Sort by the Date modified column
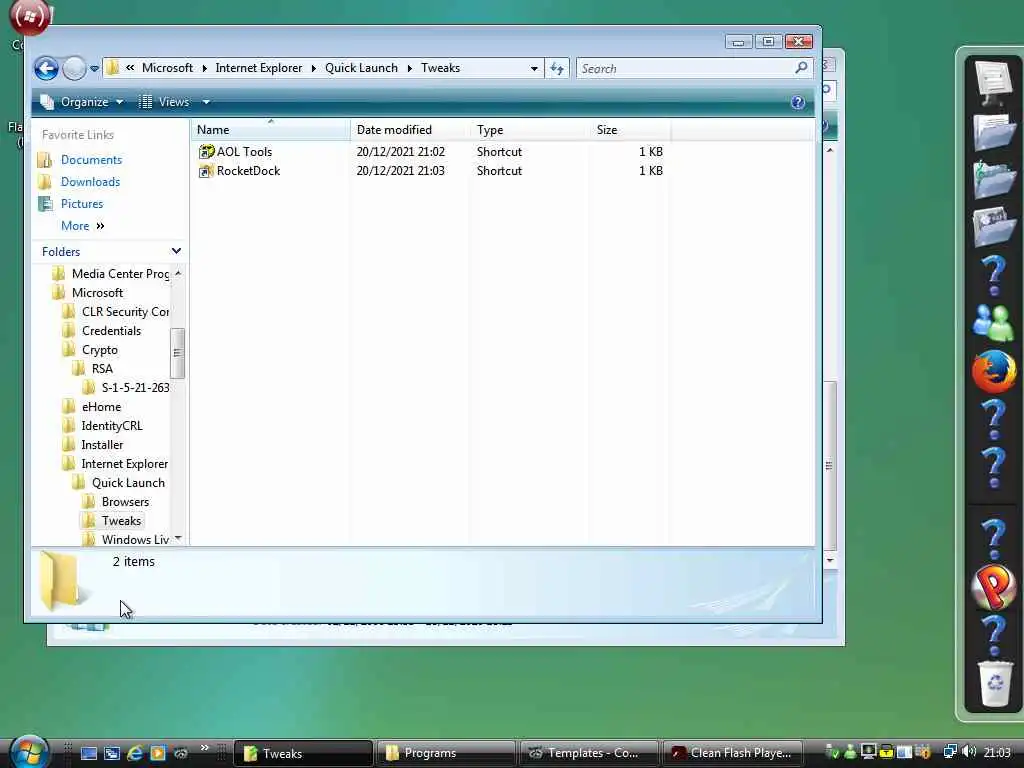The height and width of the screenshot is (768, 1024). click(410, 129)
